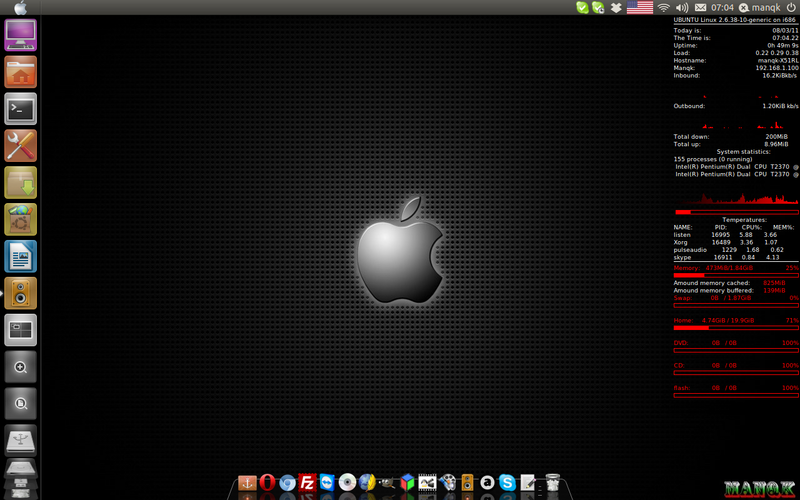Click the first green Skype tray icon

pos(582,7)
